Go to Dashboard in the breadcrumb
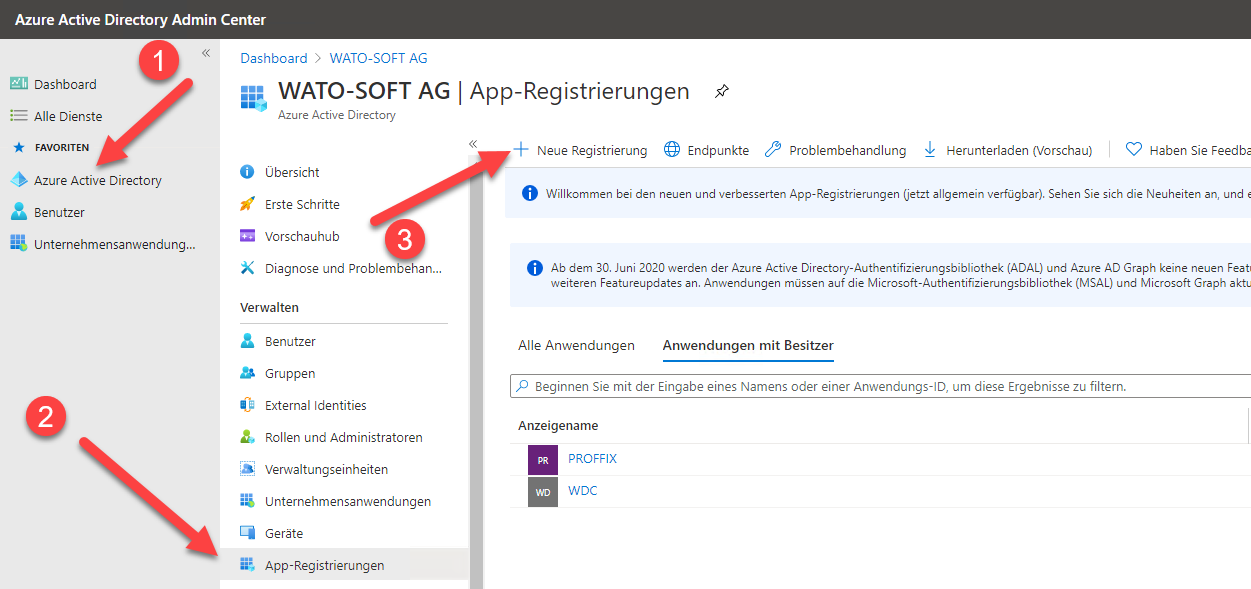 click(x=274, y=58)
